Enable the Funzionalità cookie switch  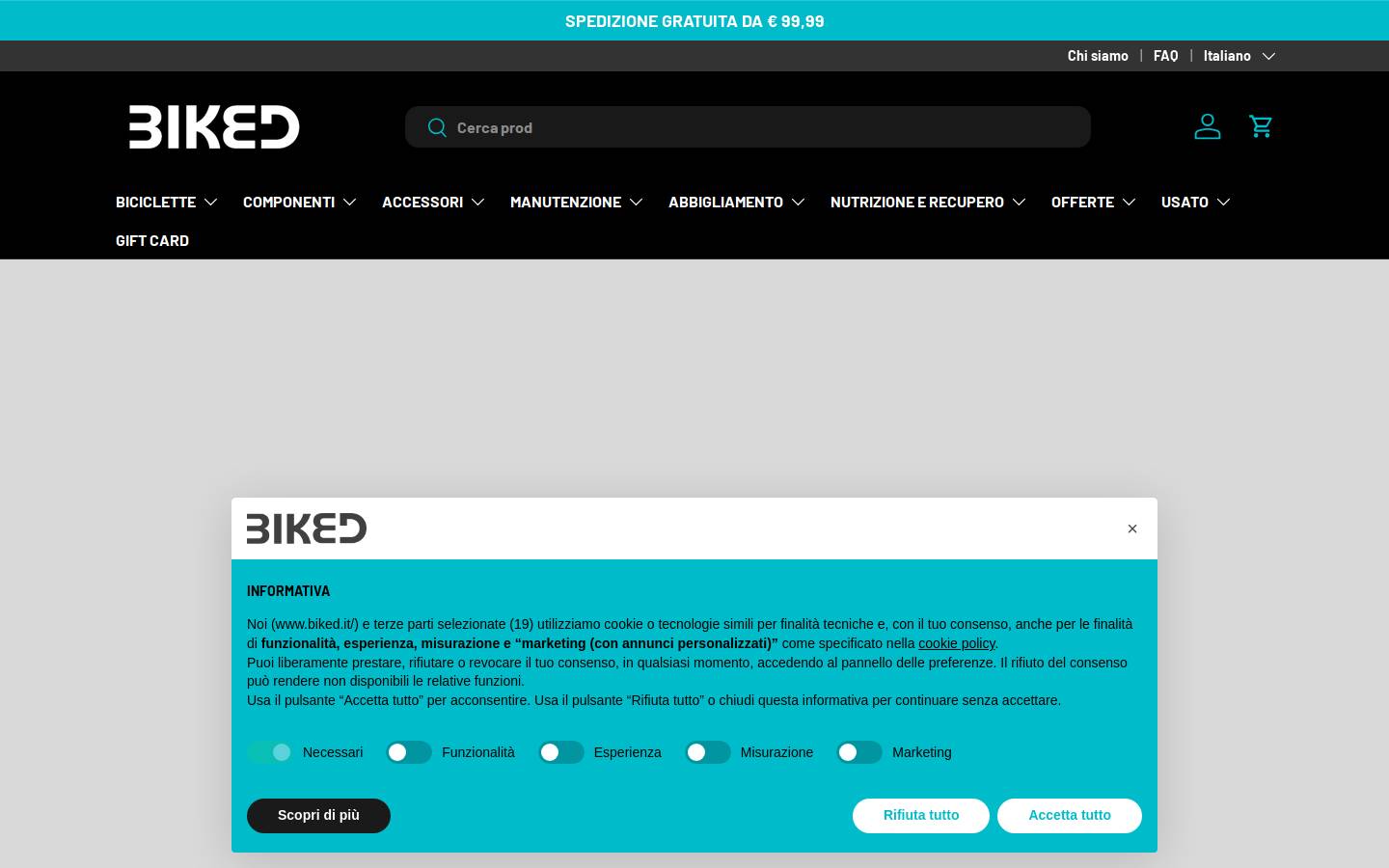pyautogui.click(x=409, y=752)
